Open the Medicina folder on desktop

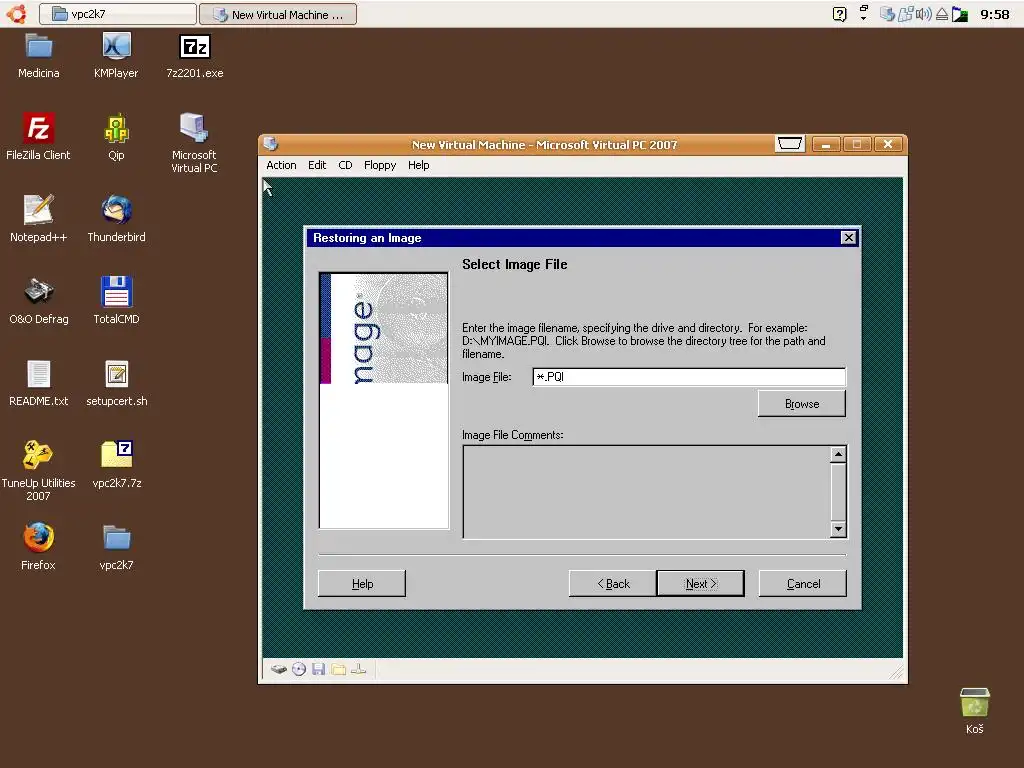39,56
